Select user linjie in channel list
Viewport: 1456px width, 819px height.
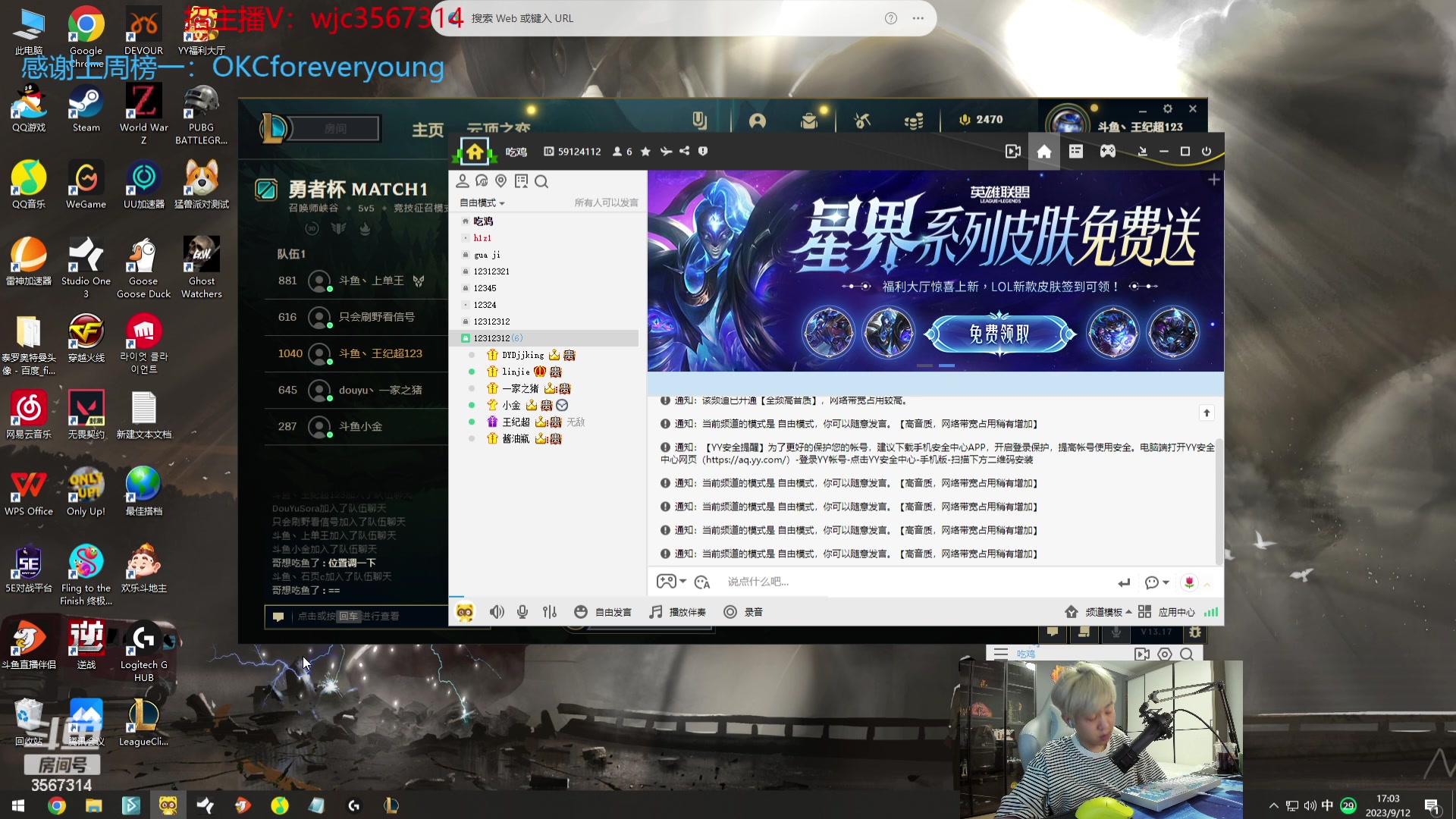pyautogui.click(x=516, y=372)
